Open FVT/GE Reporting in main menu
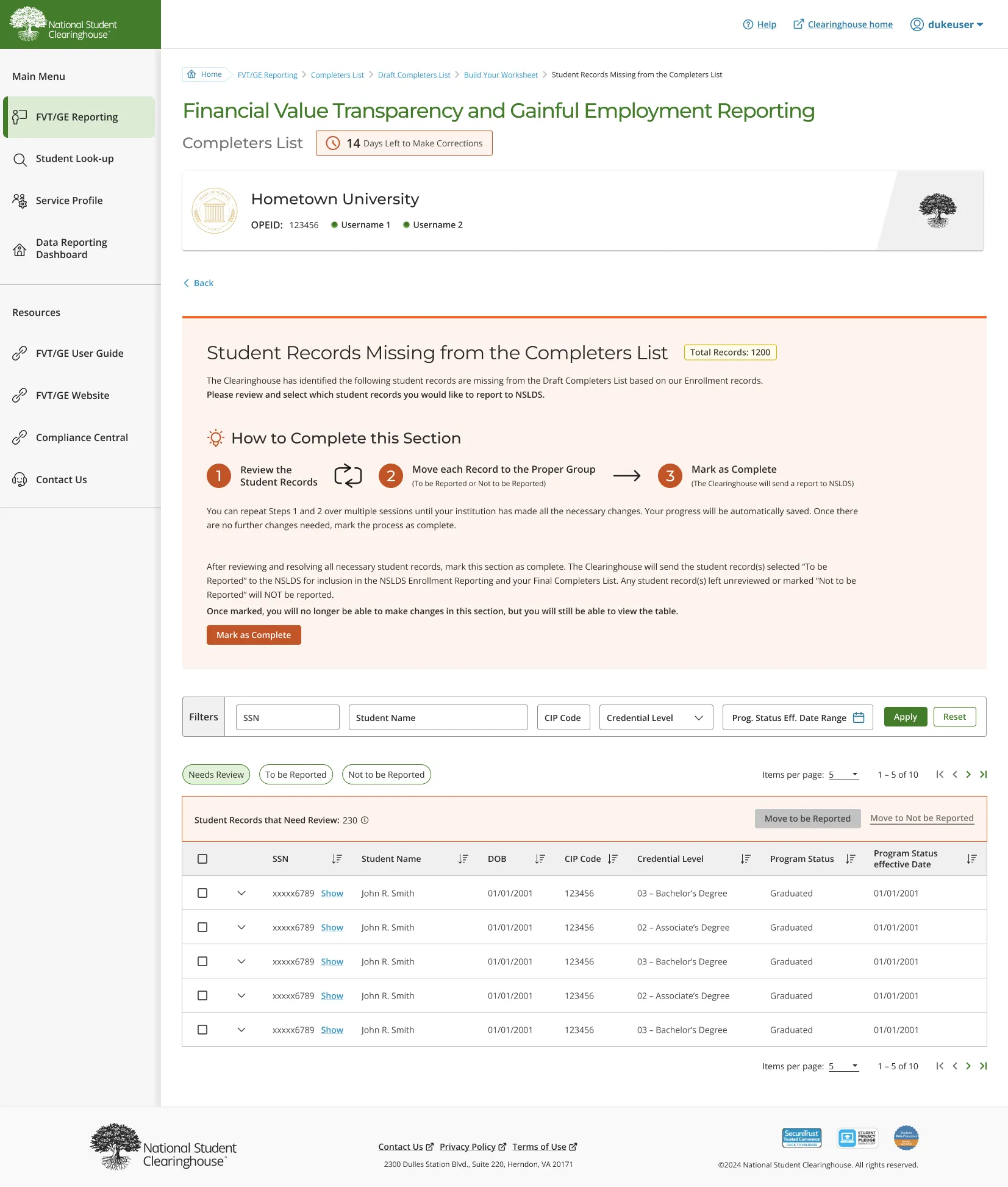Screen dimensions: 1008x1187 (79, 117)
